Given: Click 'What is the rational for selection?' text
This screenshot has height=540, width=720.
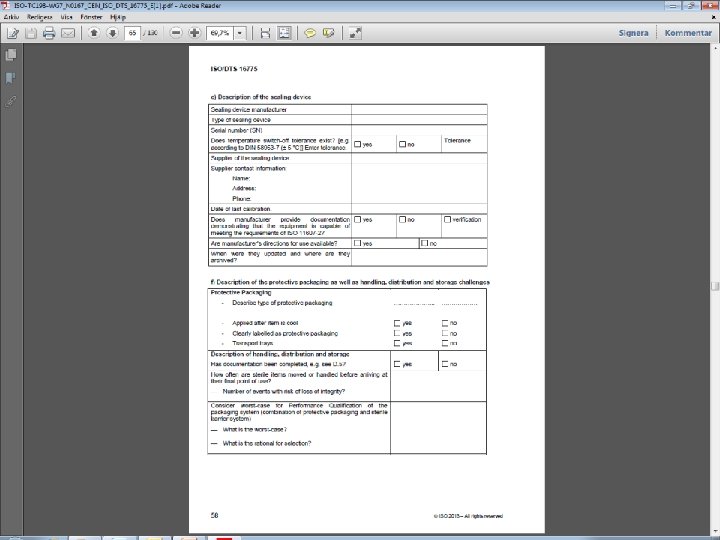Looking at the screenshot, I should point(267,444).
